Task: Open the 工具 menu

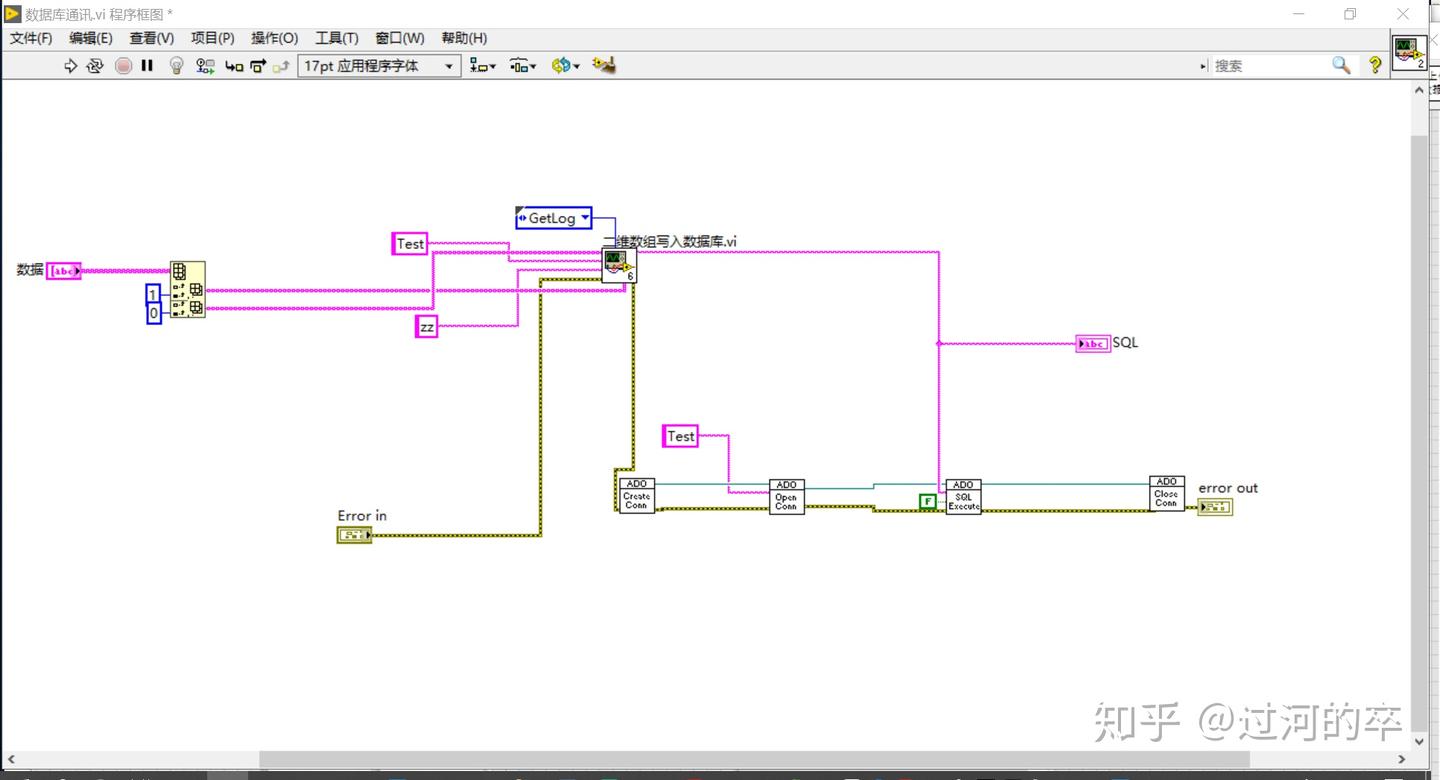Action: pos(336,38)
